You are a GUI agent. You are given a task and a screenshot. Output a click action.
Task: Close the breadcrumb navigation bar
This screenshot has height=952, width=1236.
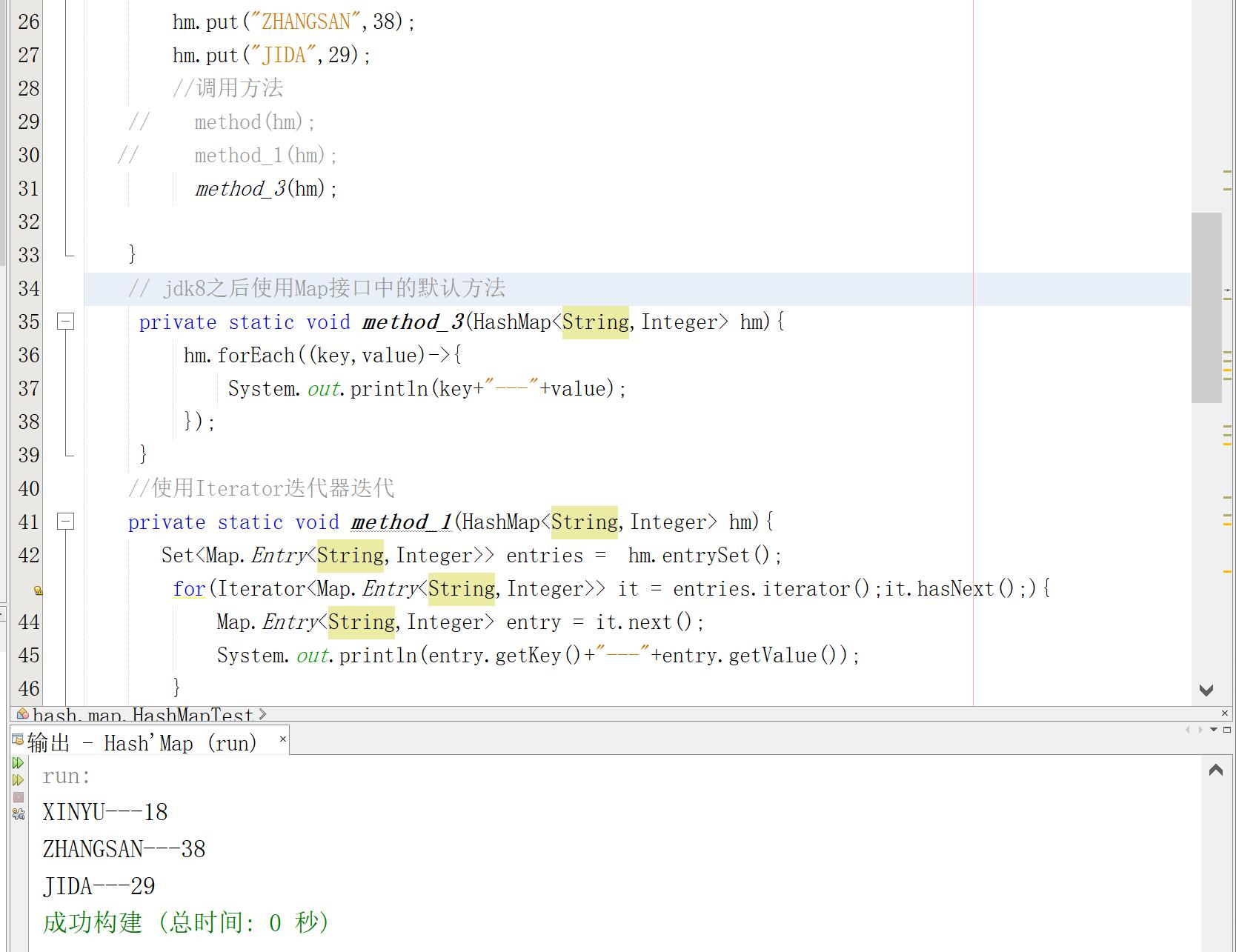[x=1224, y=713]
